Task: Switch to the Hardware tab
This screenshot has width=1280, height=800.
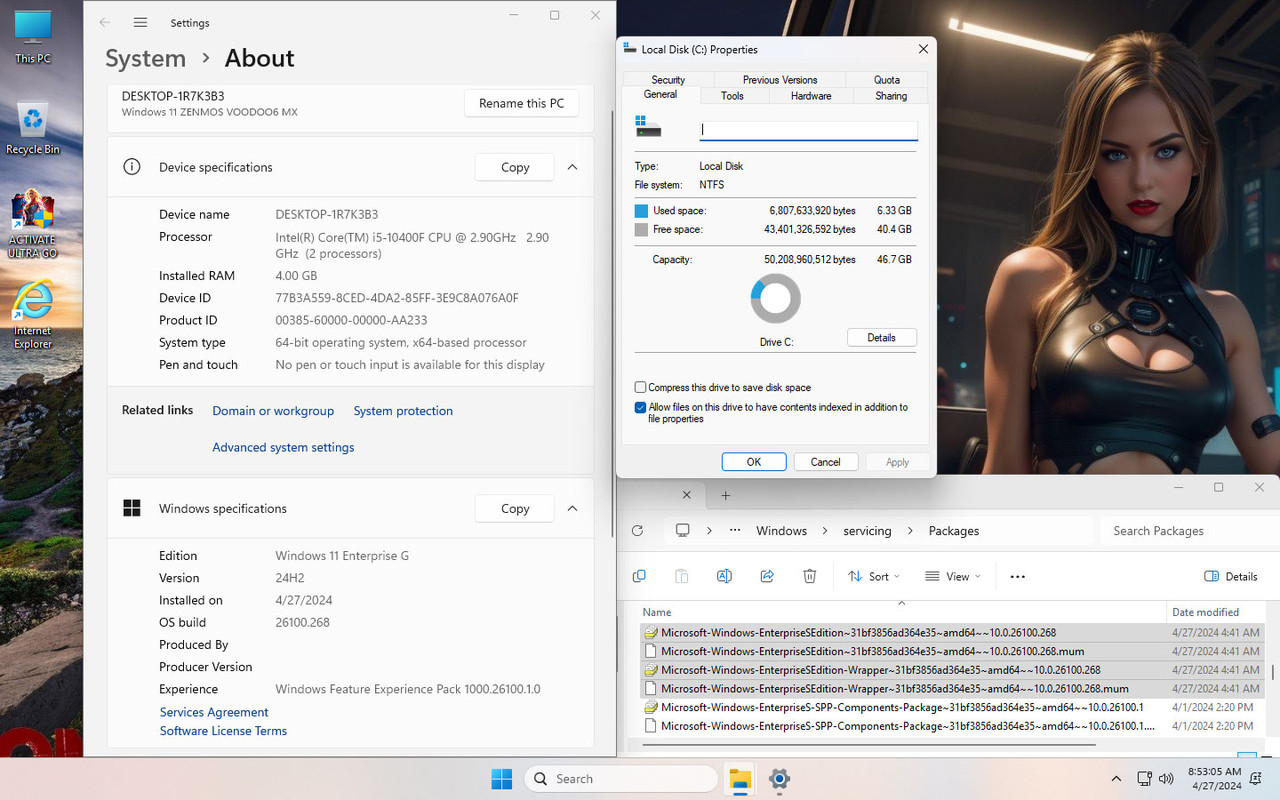Action: (811, 96)
